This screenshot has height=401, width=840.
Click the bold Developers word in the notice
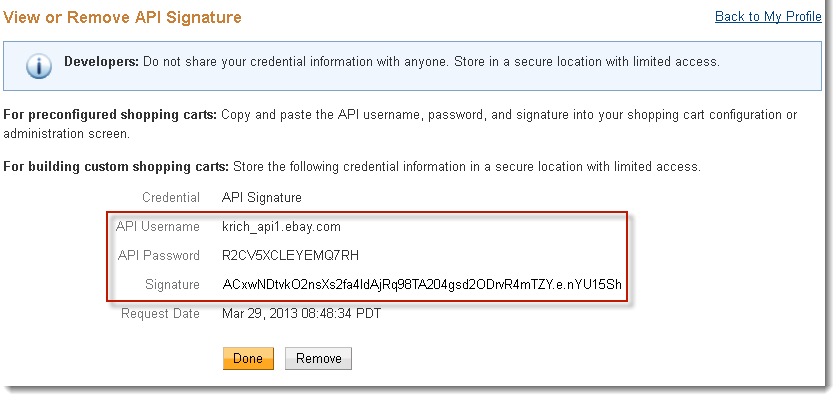(101, 62)
